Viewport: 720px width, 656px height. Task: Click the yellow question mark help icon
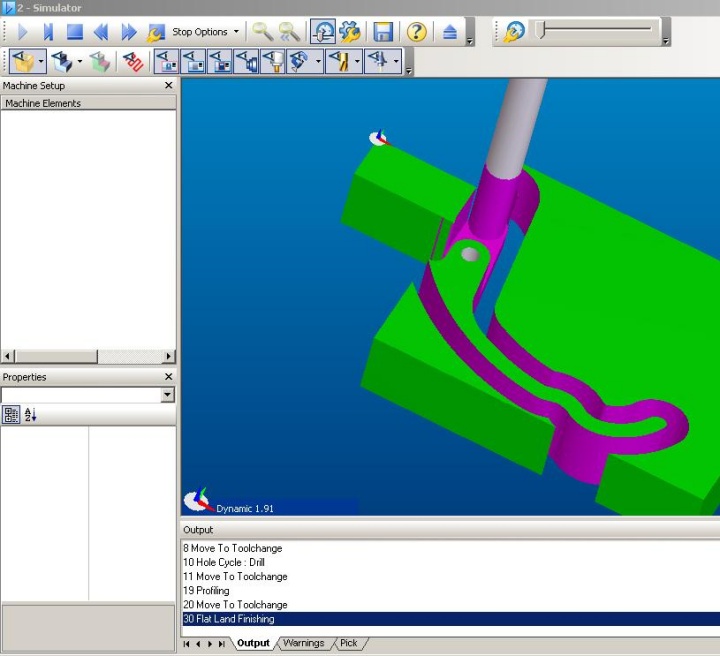tap(417, 32)
